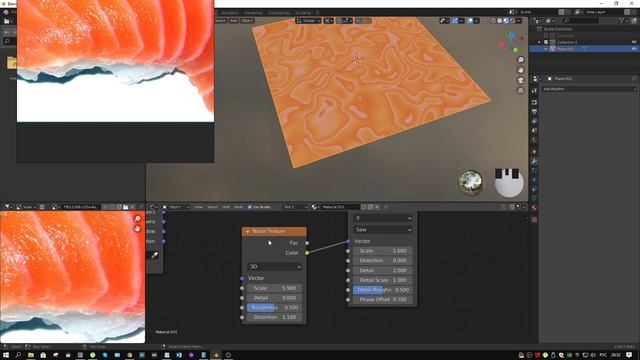Click the HDRI preview sphere in viewport

coord(470,182)
